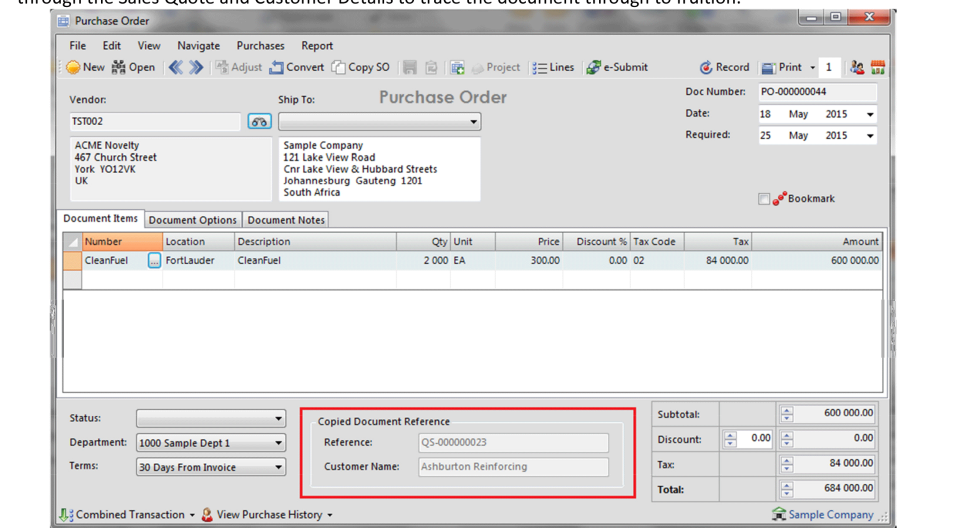Click the 2 000 quantity cell
Viewport: 960px width, 528px height.
click(423, 261)
